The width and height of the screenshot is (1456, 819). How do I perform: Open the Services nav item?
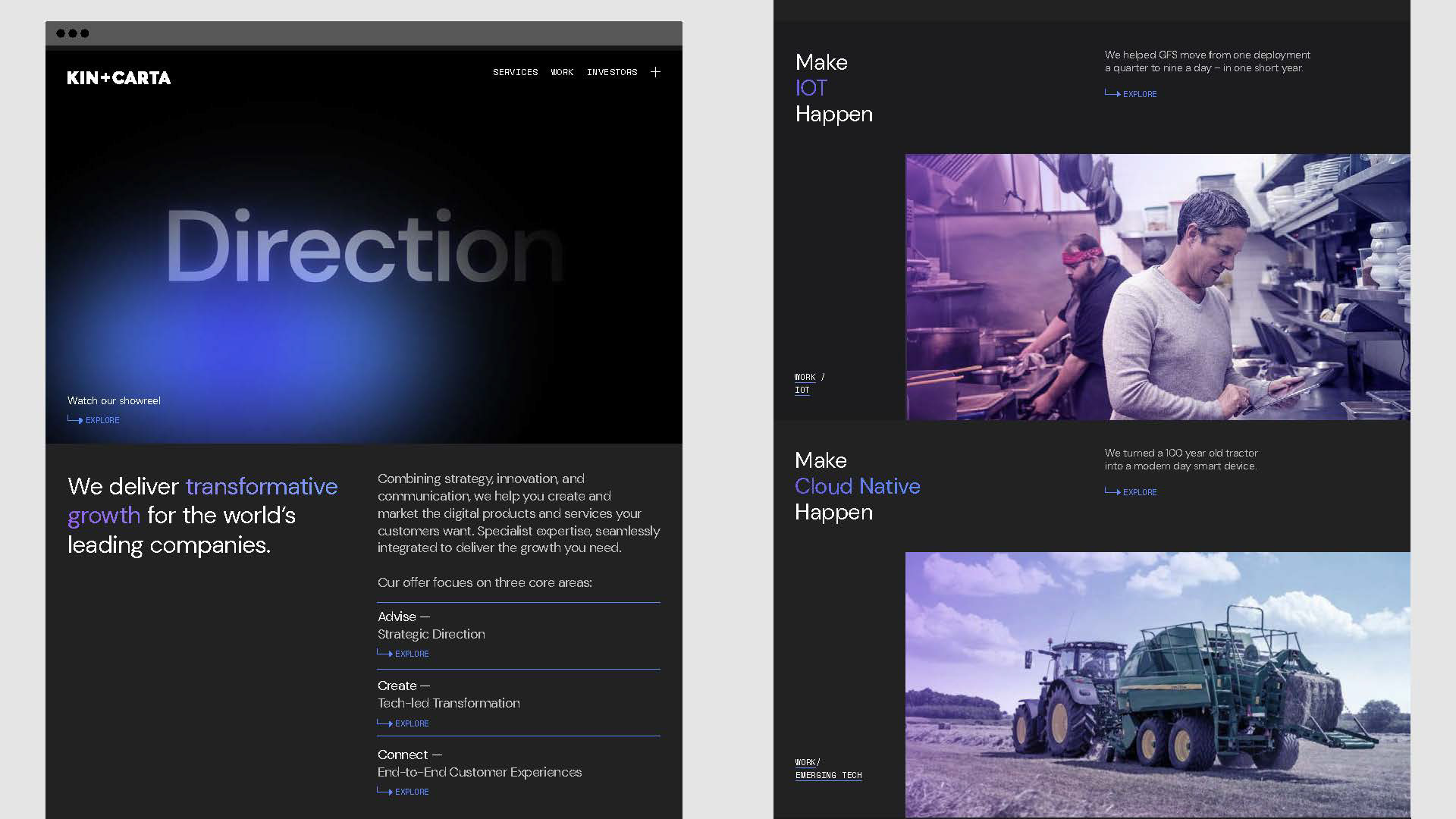tap(516, 72)
